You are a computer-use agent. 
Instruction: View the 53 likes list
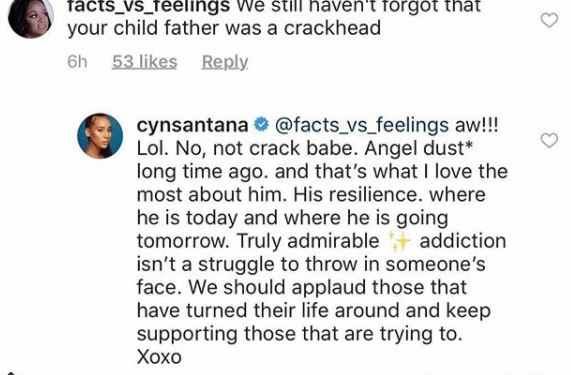[x=145, y=62]
